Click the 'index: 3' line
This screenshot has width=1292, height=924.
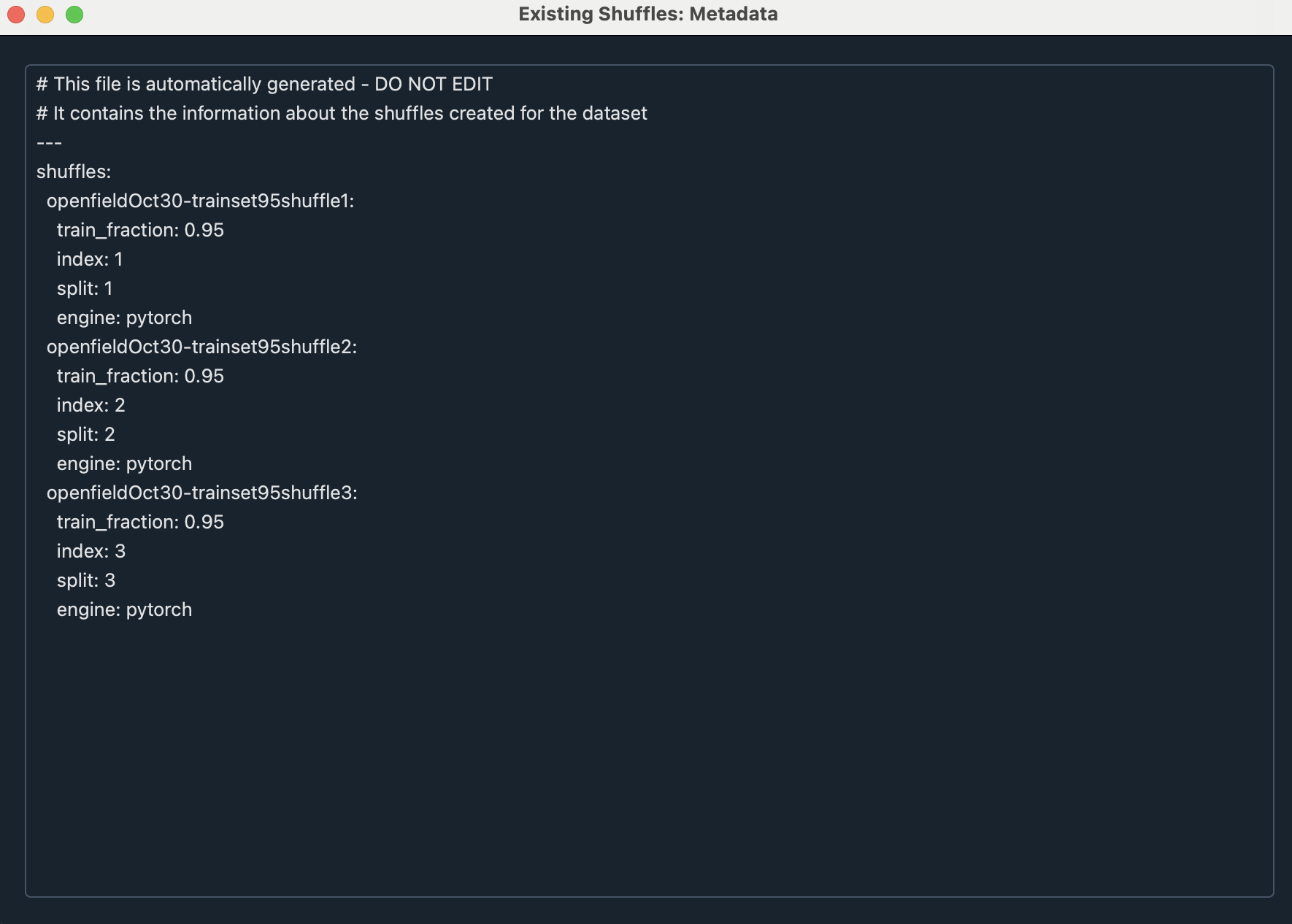(x=91, y=551)
